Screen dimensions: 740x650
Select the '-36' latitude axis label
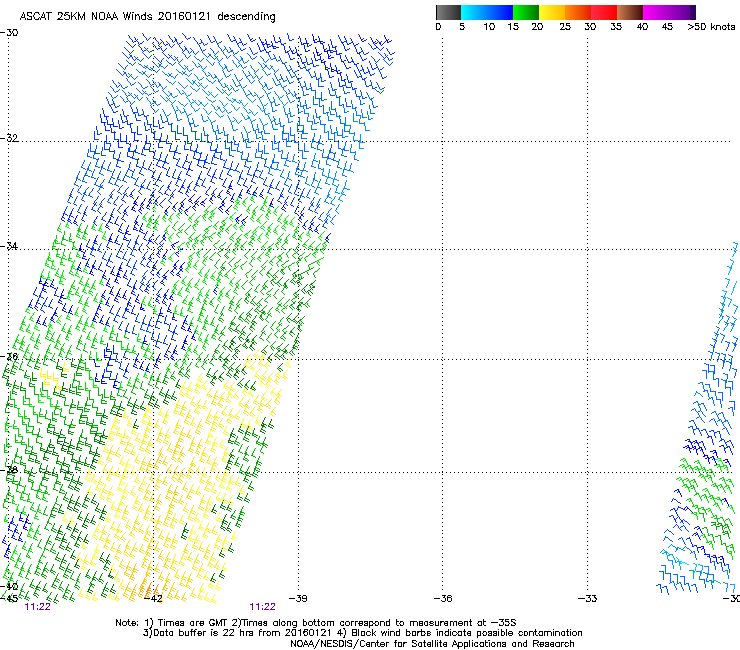pyautogui.click(x=9, y=357)
